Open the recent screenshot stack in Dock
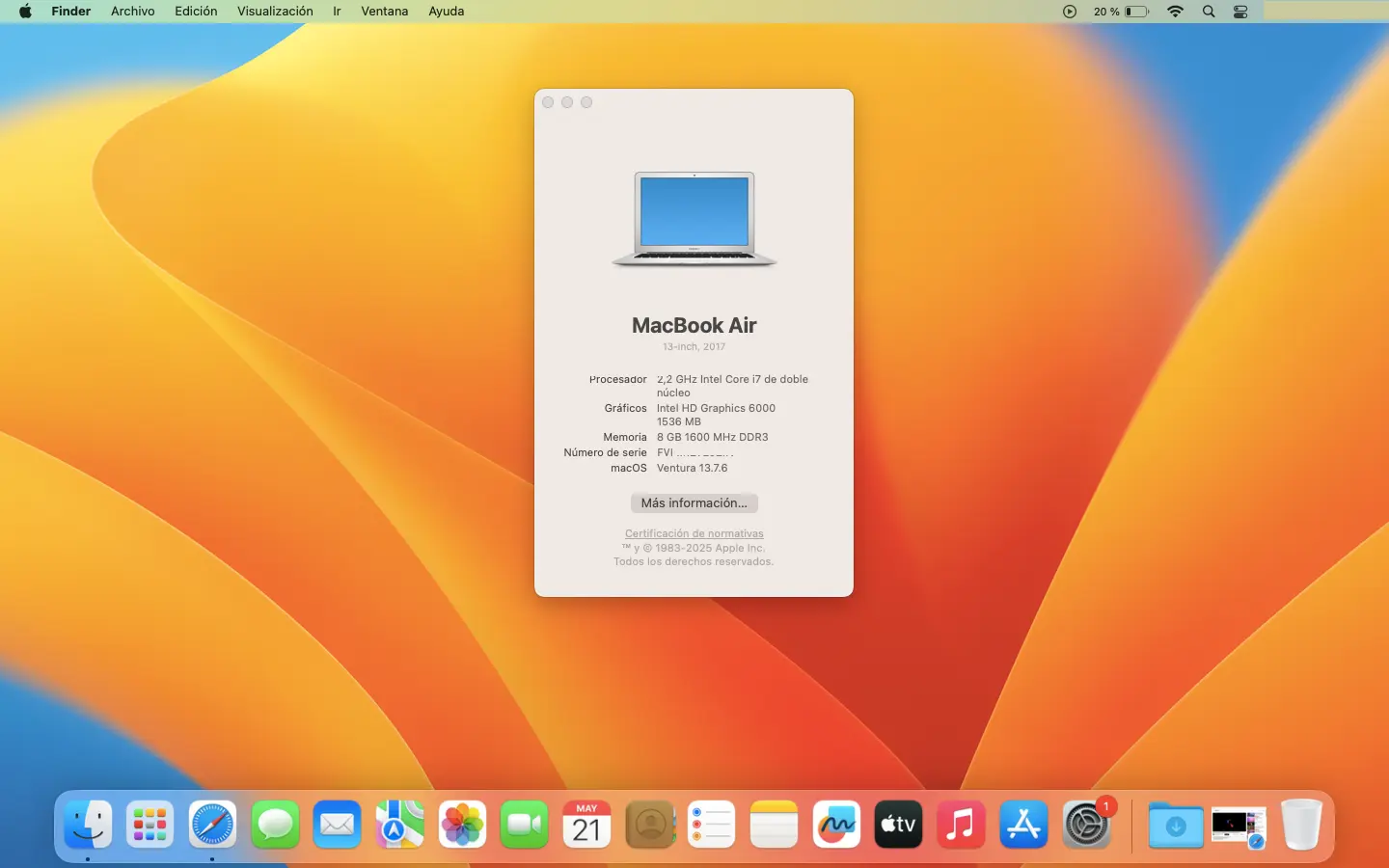This screenshot has height=868, width=1389. pos(1239,827)
